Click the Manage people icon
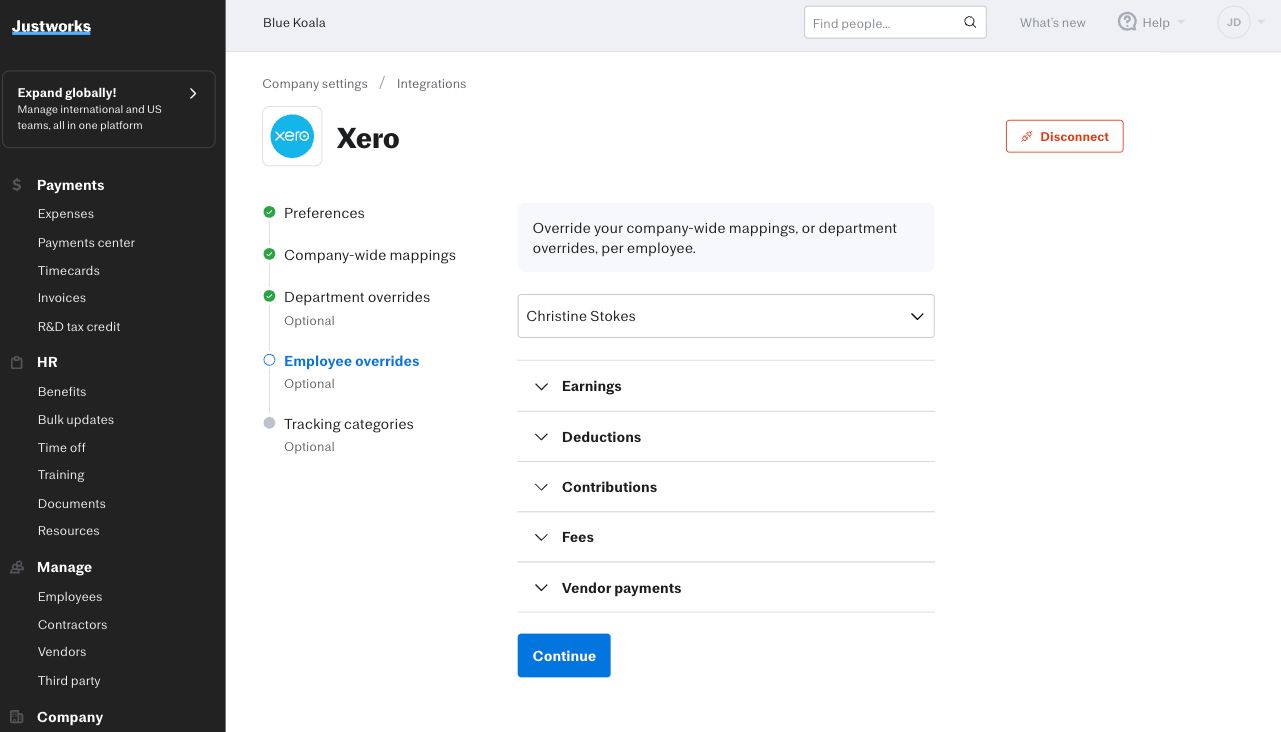 tap(16, 567)
